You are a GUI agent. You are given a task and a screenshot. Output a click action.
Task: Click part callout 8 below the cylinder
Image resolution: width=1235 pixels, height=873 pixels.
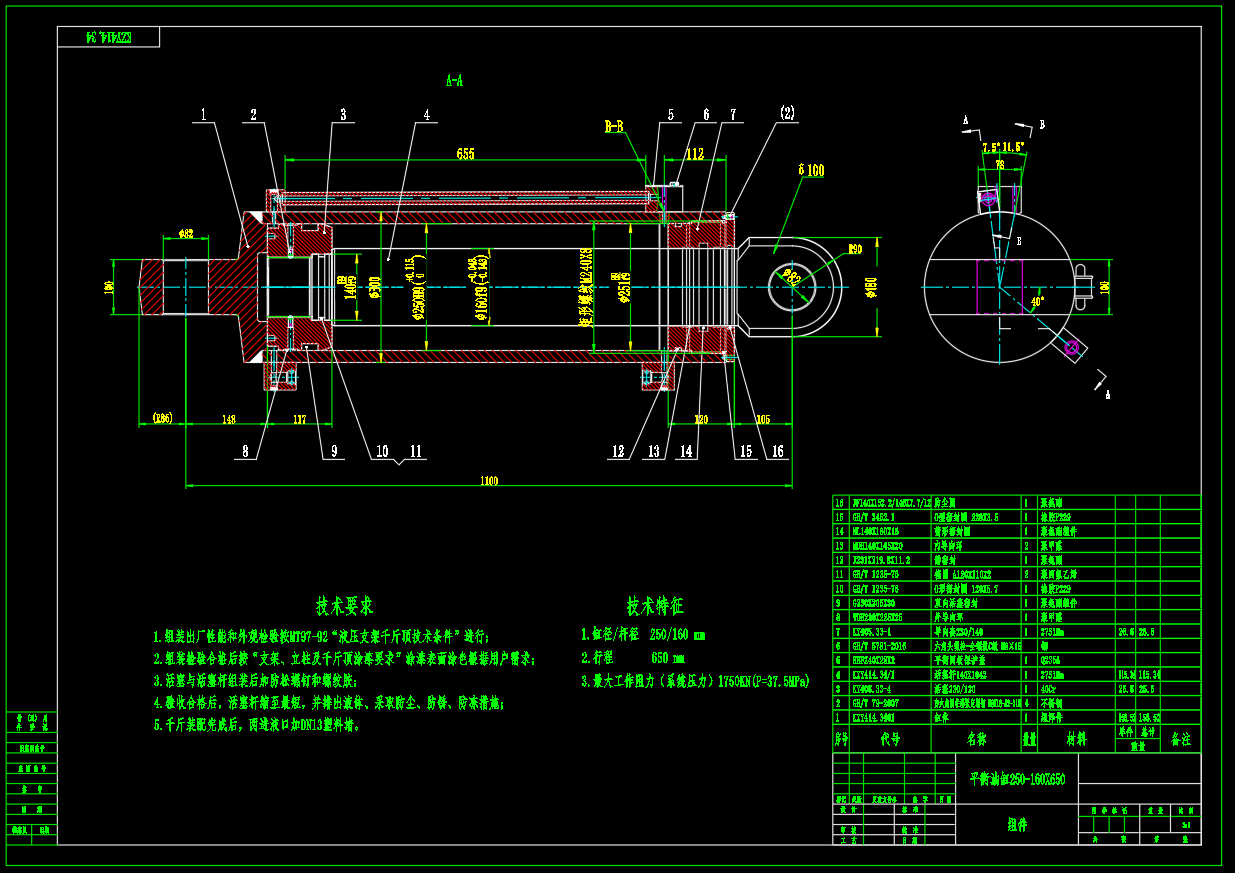pyautogui.click(x=243, y=452)
